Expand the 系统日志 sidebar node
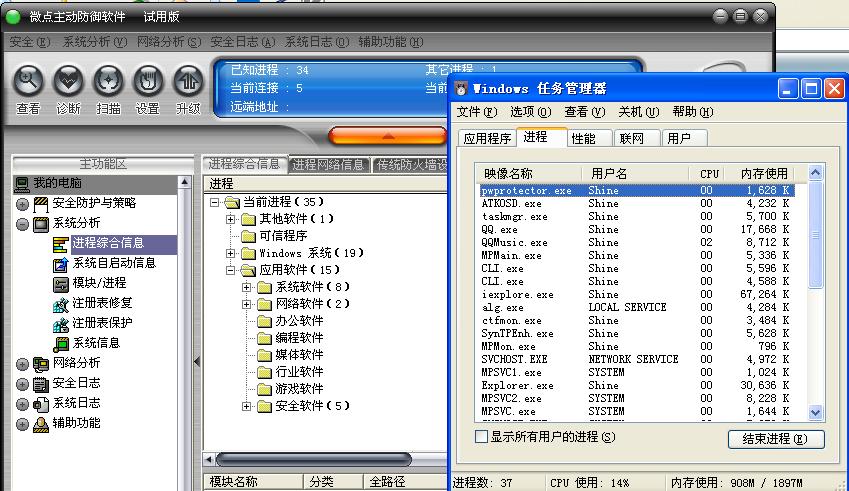This screenshot has height=491, width=849. [x=22, y=404]
